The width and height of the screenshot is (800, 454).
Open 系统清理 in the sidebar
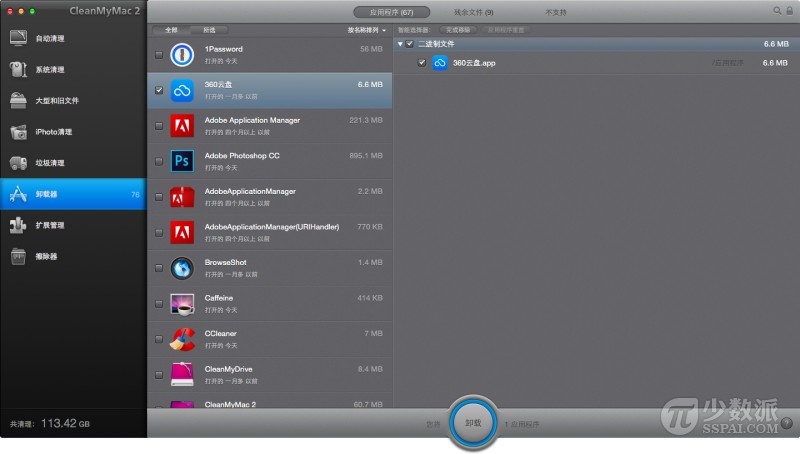pyautogui.click(x=73, y=69)
